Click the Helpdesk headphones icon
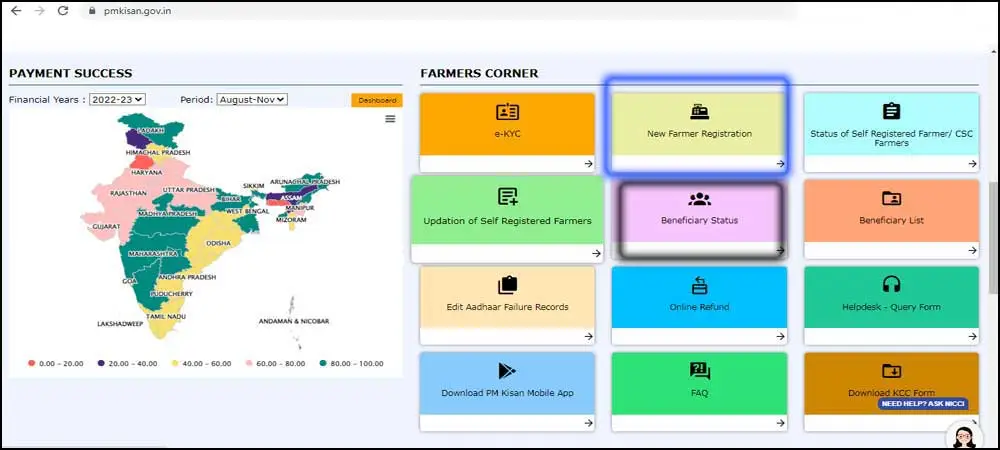Viewport: 1000px width, 450px height. [x=891, y=285]
